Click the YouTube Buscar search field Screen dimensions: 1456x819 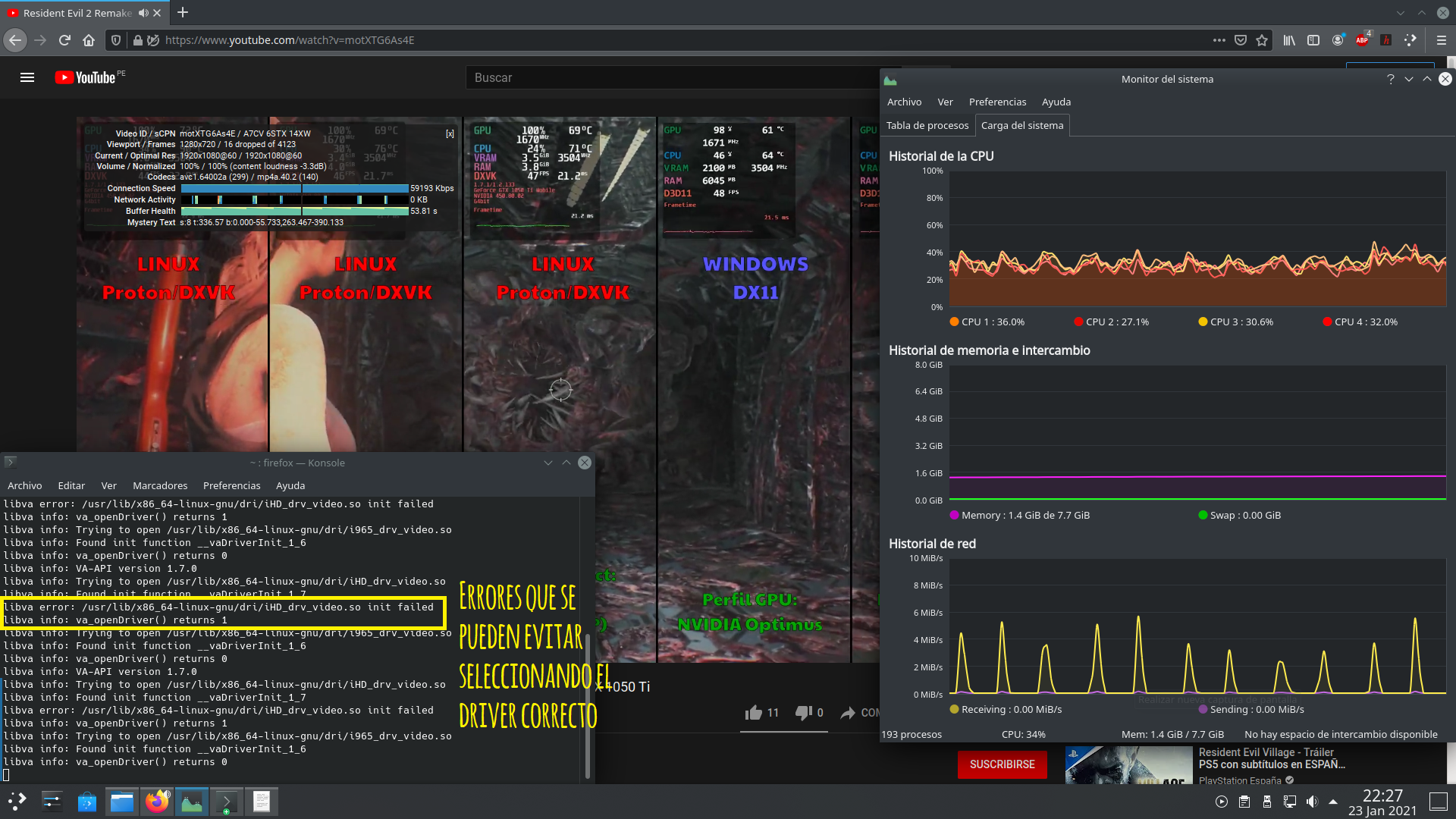pyautogui.click(x=667, y=77)
